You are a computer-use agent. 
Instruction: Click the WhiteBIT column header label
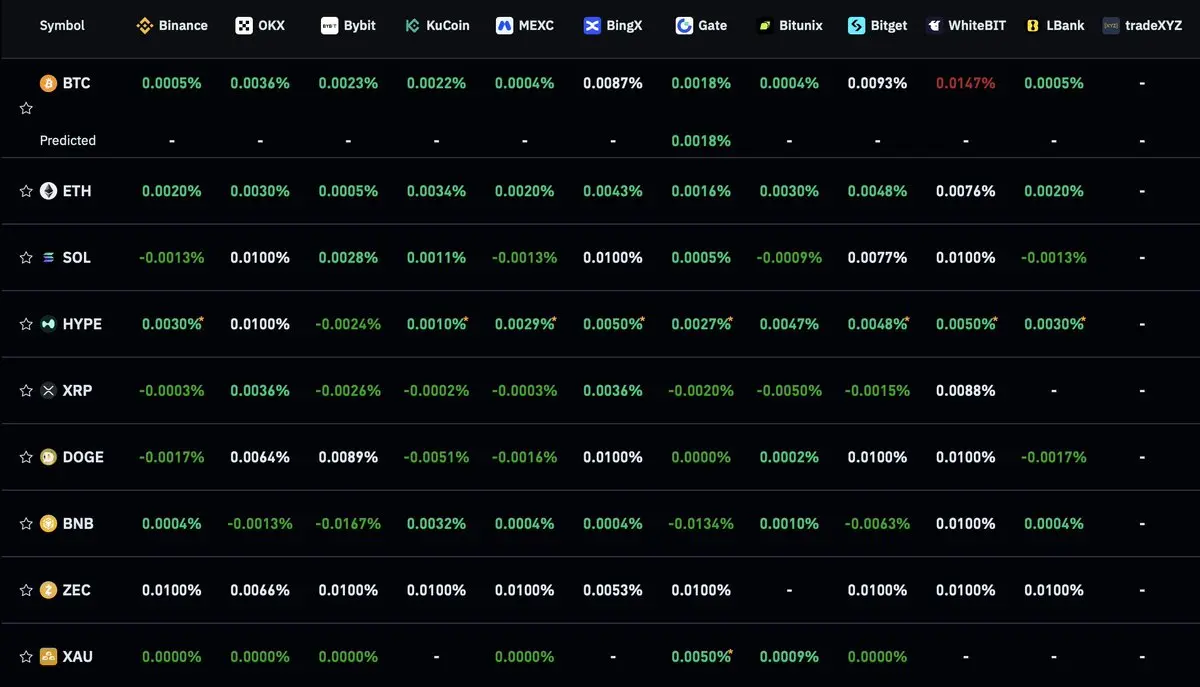pos(977,25)
